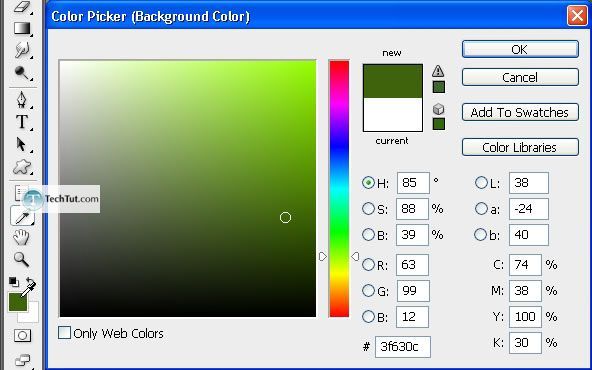
Task: Click a point on the vertical hue slider
Action: point(339,188)
